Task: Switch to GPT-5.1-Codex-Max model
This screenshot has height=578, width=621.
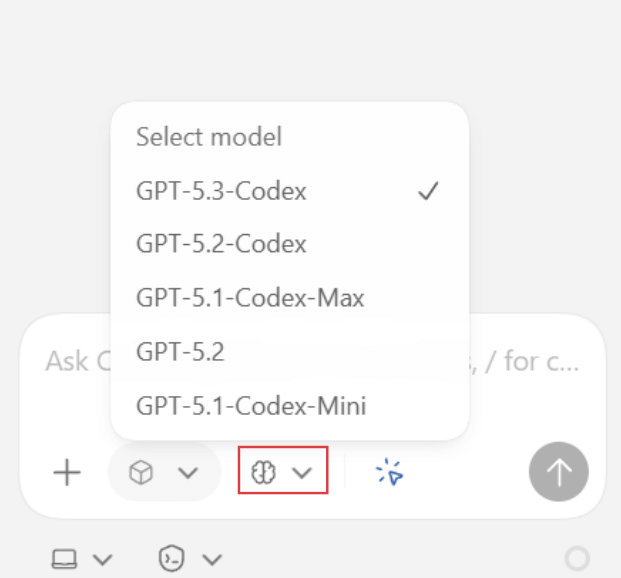Action: point(250,298)
